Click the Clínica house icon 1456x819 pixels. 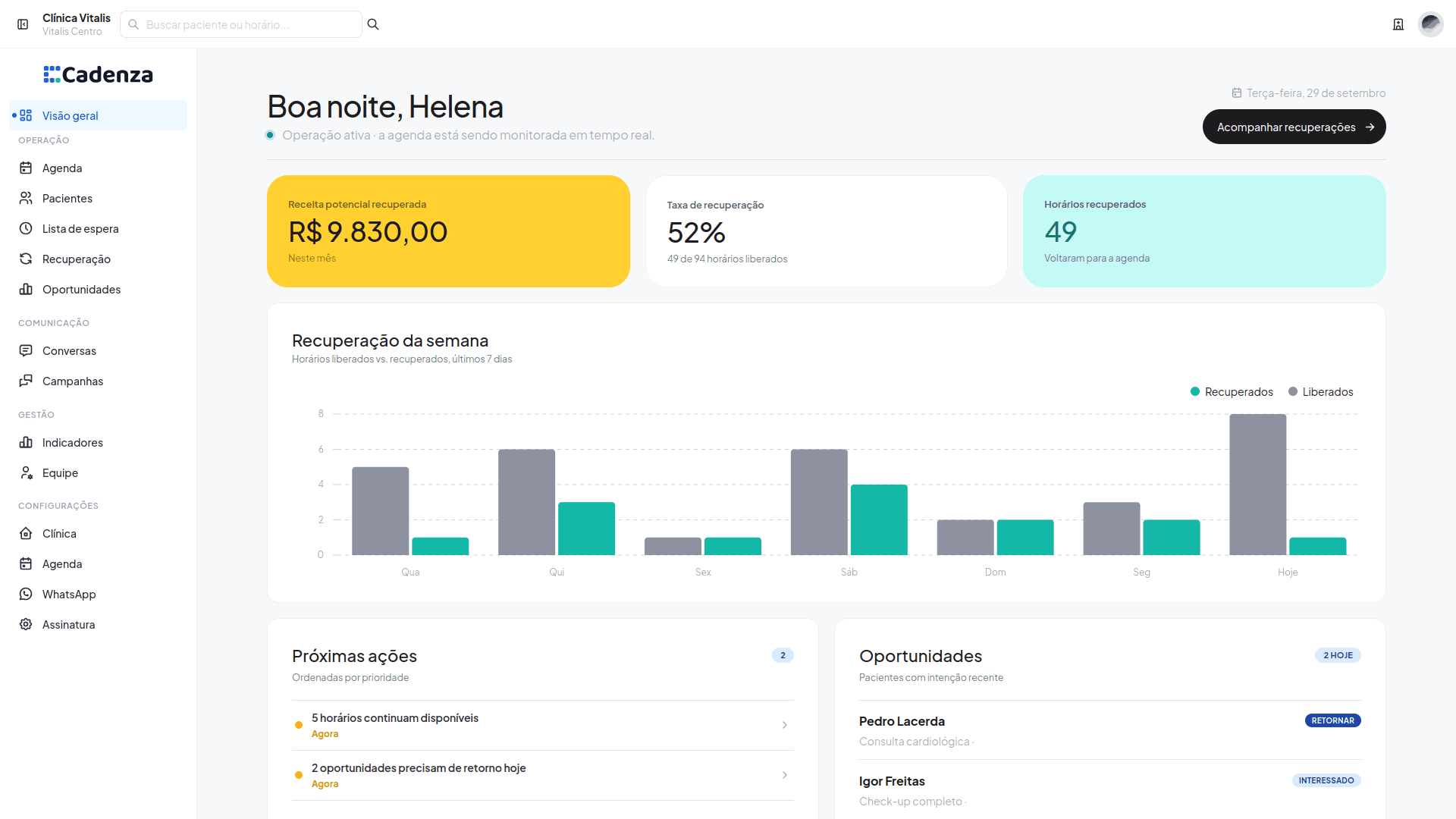pos(26,533)
